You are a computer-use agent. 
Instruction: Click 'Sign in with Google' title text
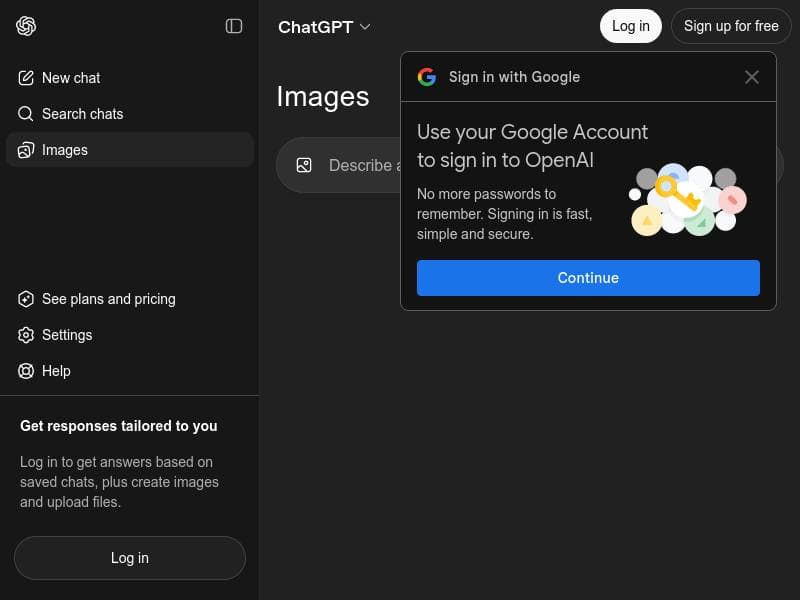pyautogui.click(x=514, y=77)
